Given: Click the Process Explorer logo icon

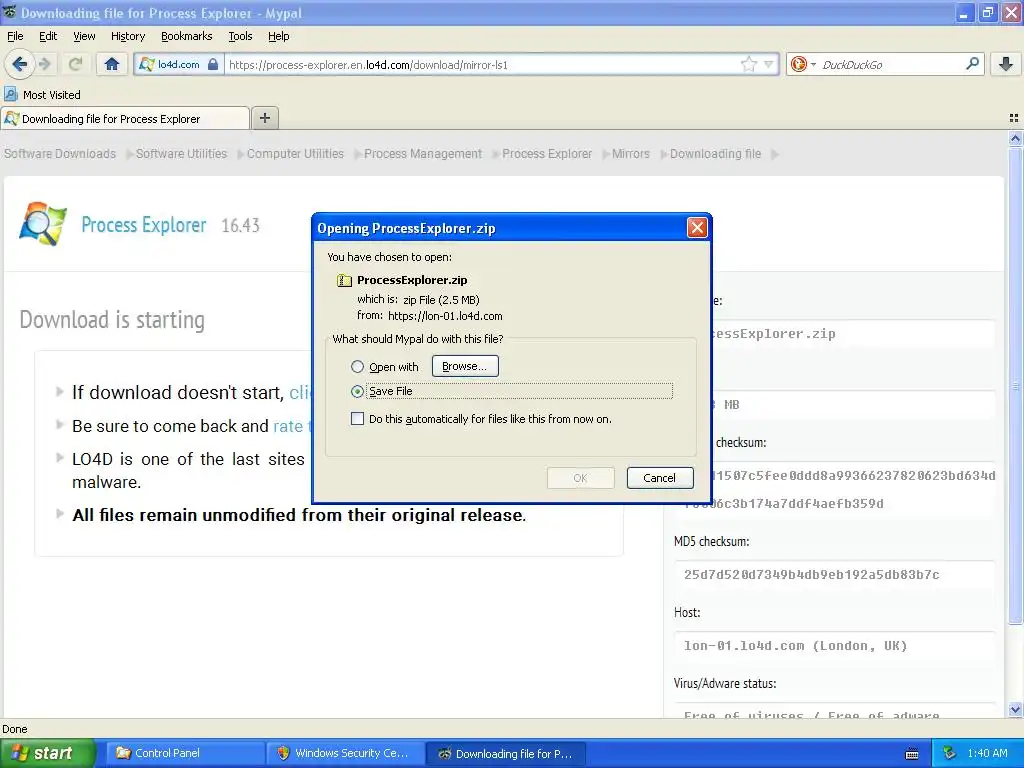Looking at the screenshot, I should 43,224.
